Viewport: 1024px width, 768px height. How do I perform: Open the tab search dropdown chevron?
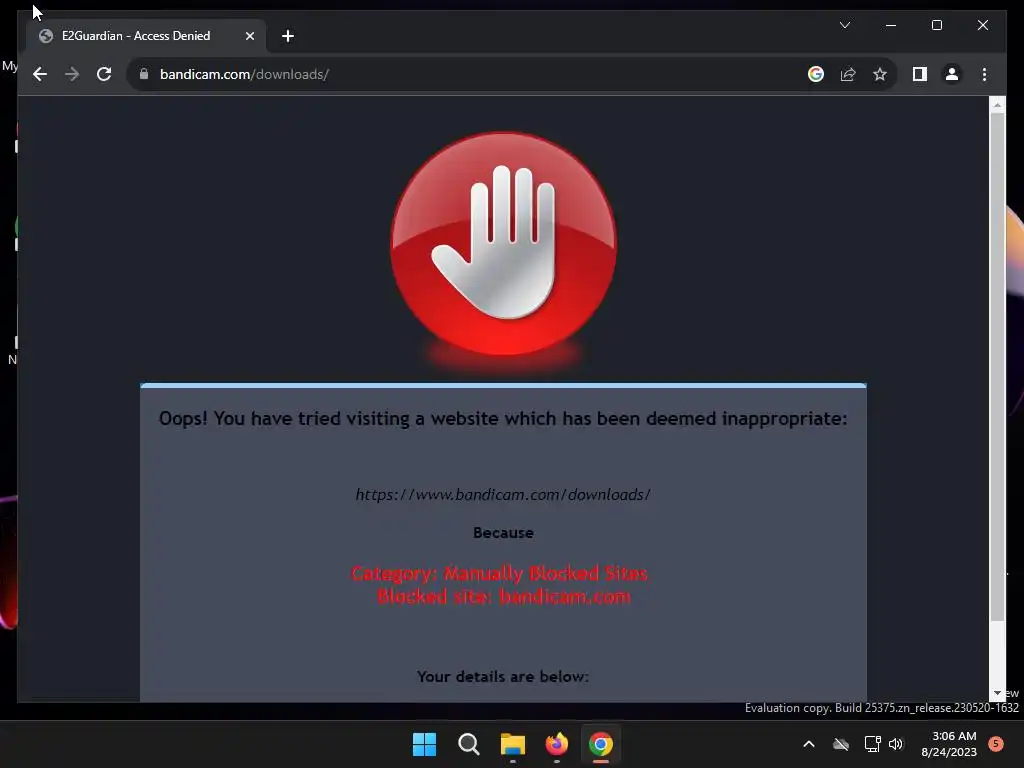(845, 25)
